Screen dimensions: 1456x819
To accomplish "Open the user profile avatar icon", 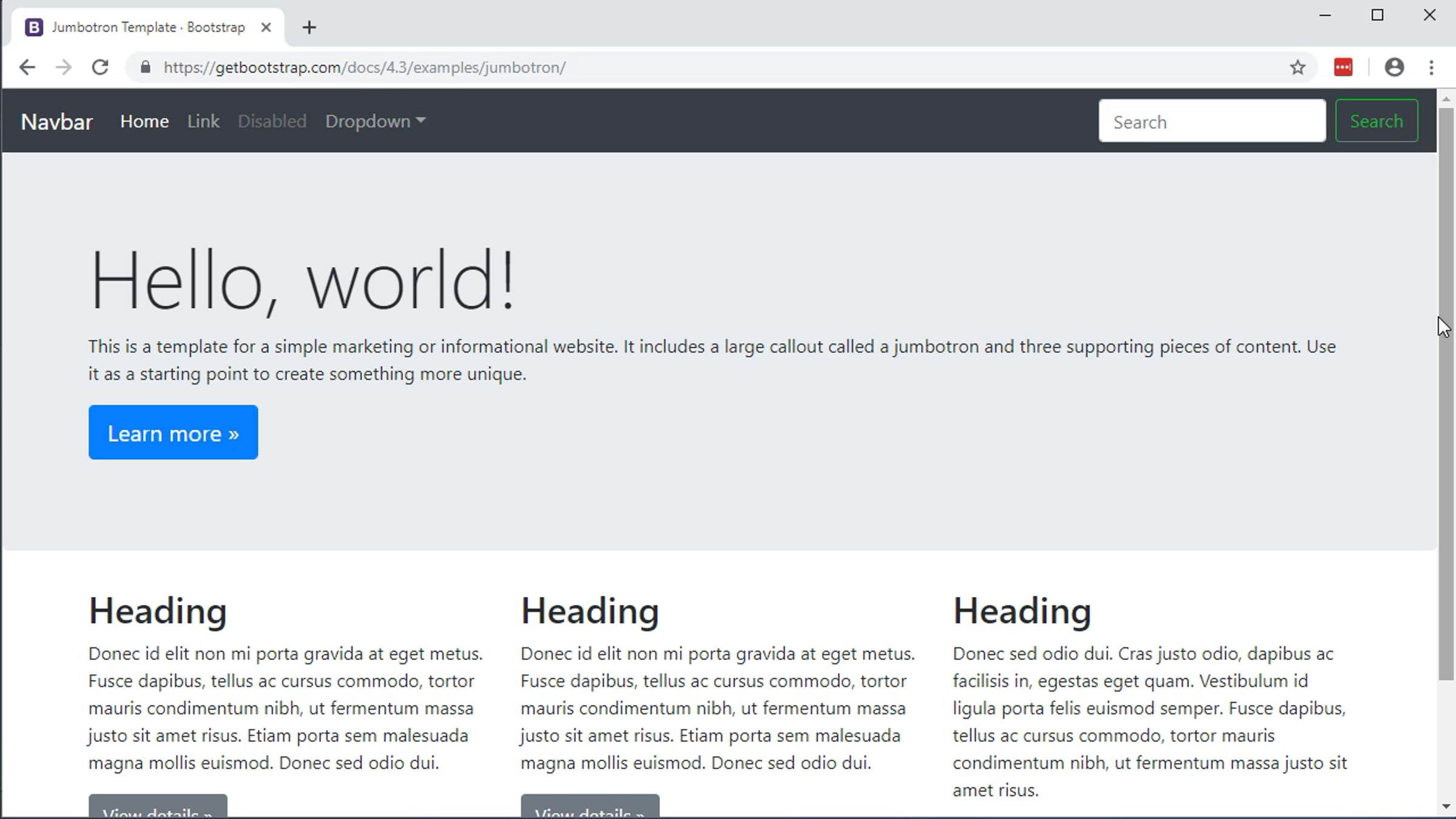I will coord(1394,67).
